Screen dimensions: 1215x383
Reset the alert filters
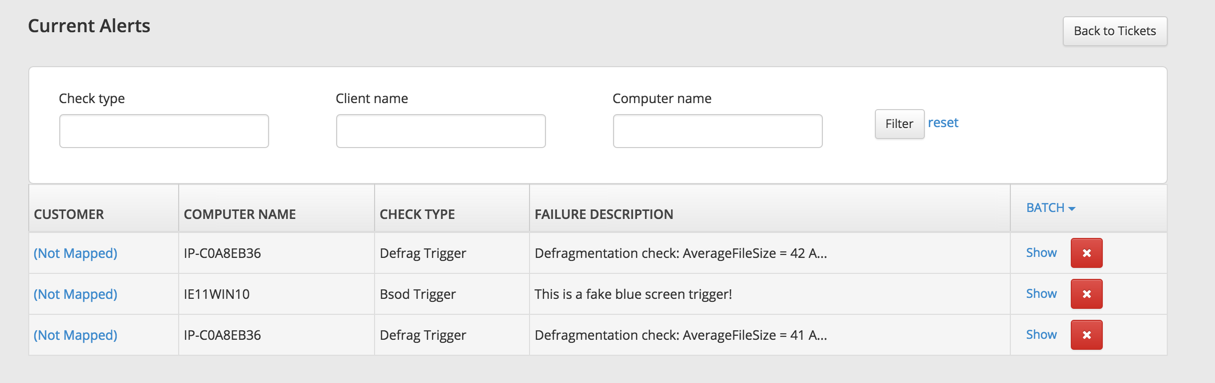[x=943, y=123]
